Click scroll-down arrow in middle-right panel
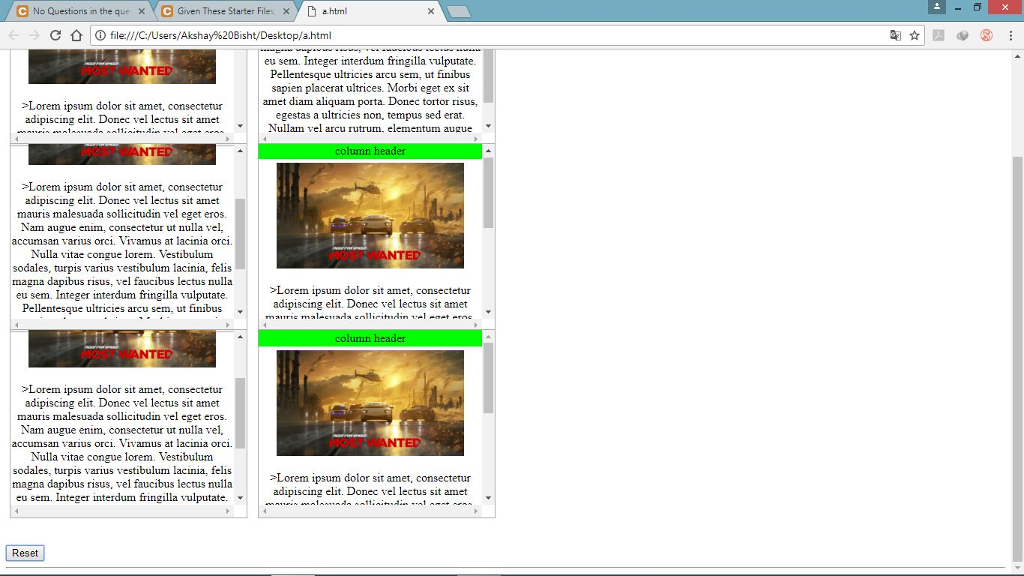 coord(488,312)
